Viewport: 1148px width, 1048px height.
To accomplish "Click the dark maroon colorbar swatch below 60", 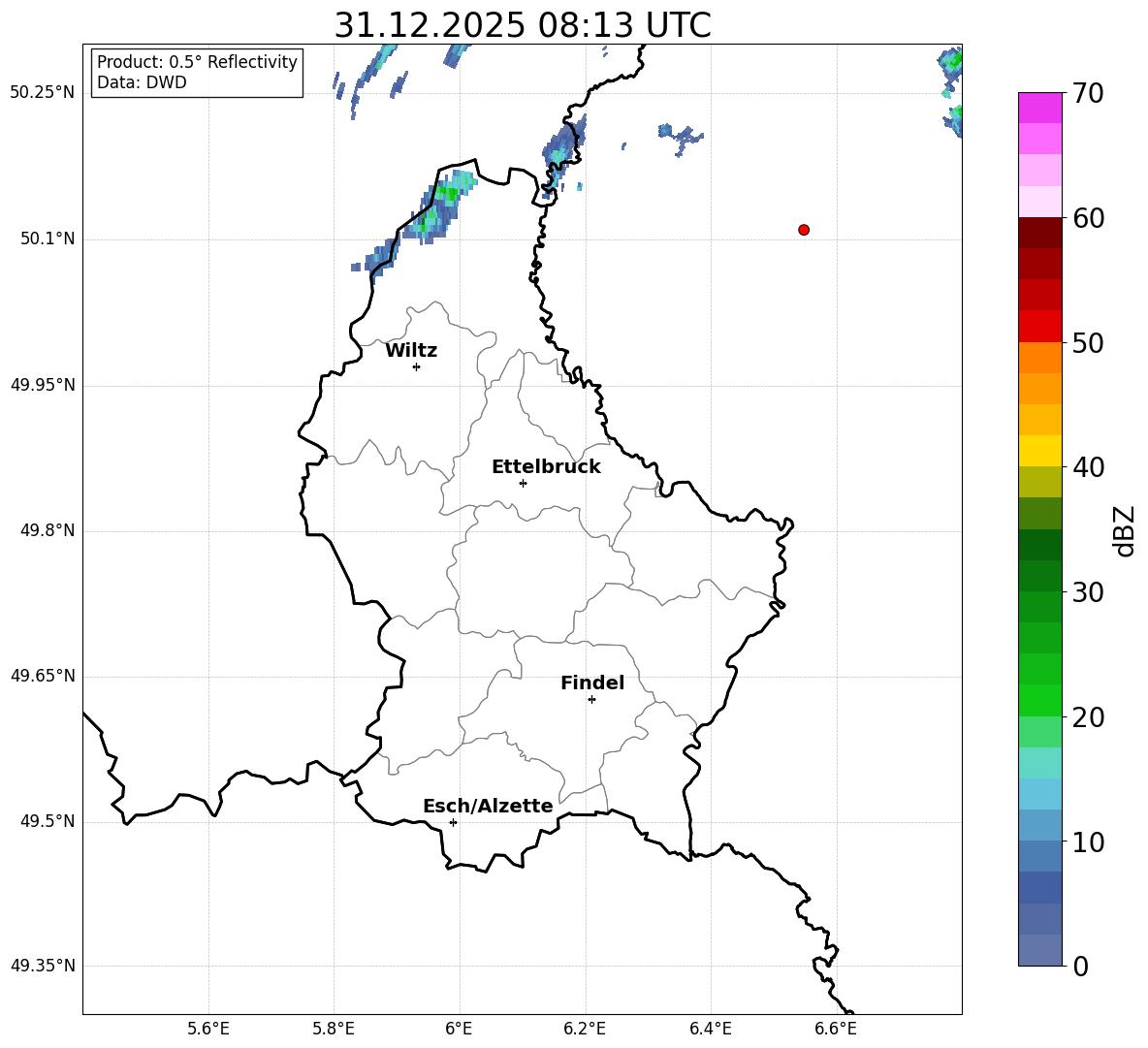I will pyautogui.click(x=1040, y=233).
